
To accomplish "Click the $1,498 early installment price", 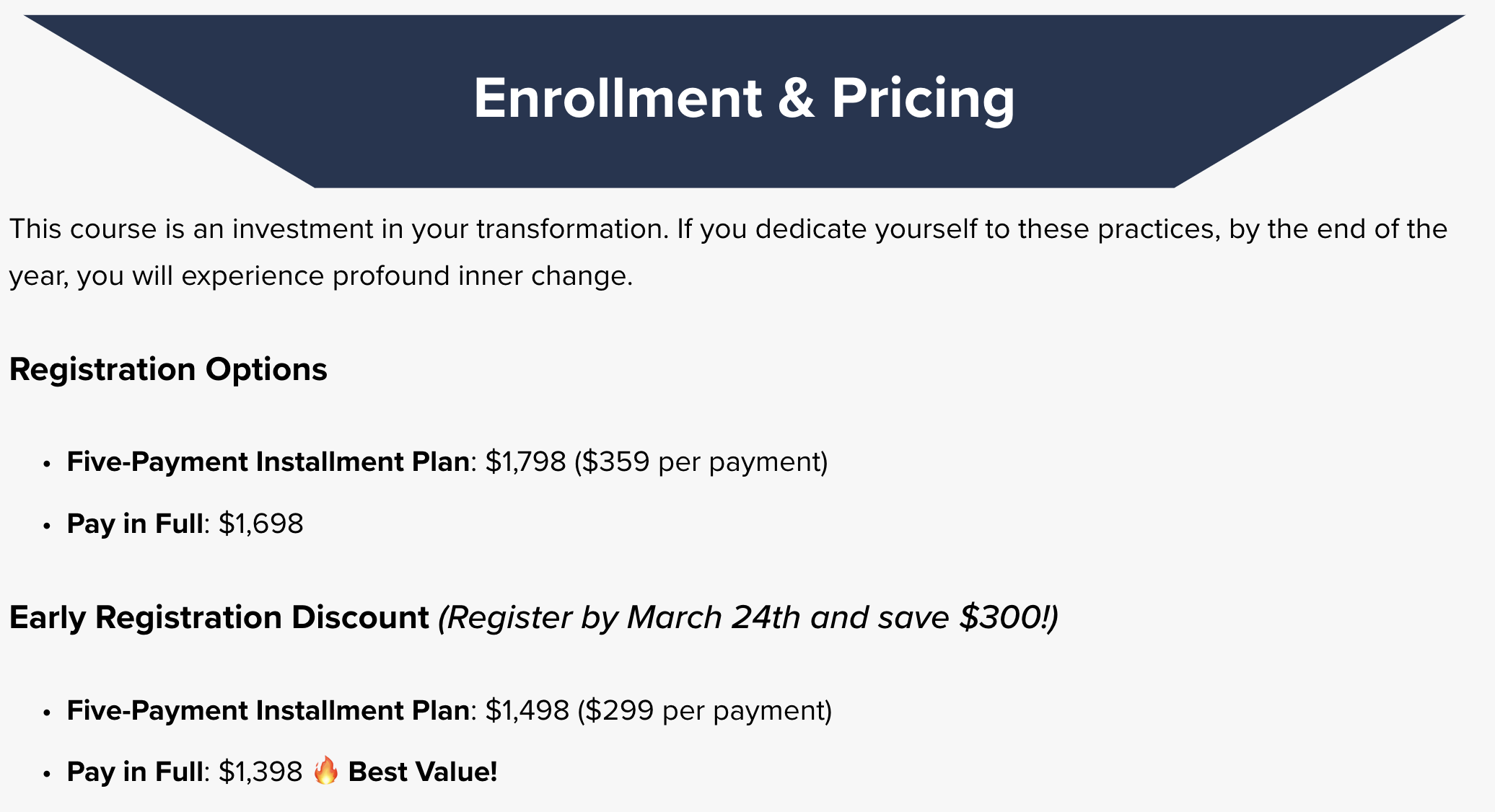I will coord(527,710).
